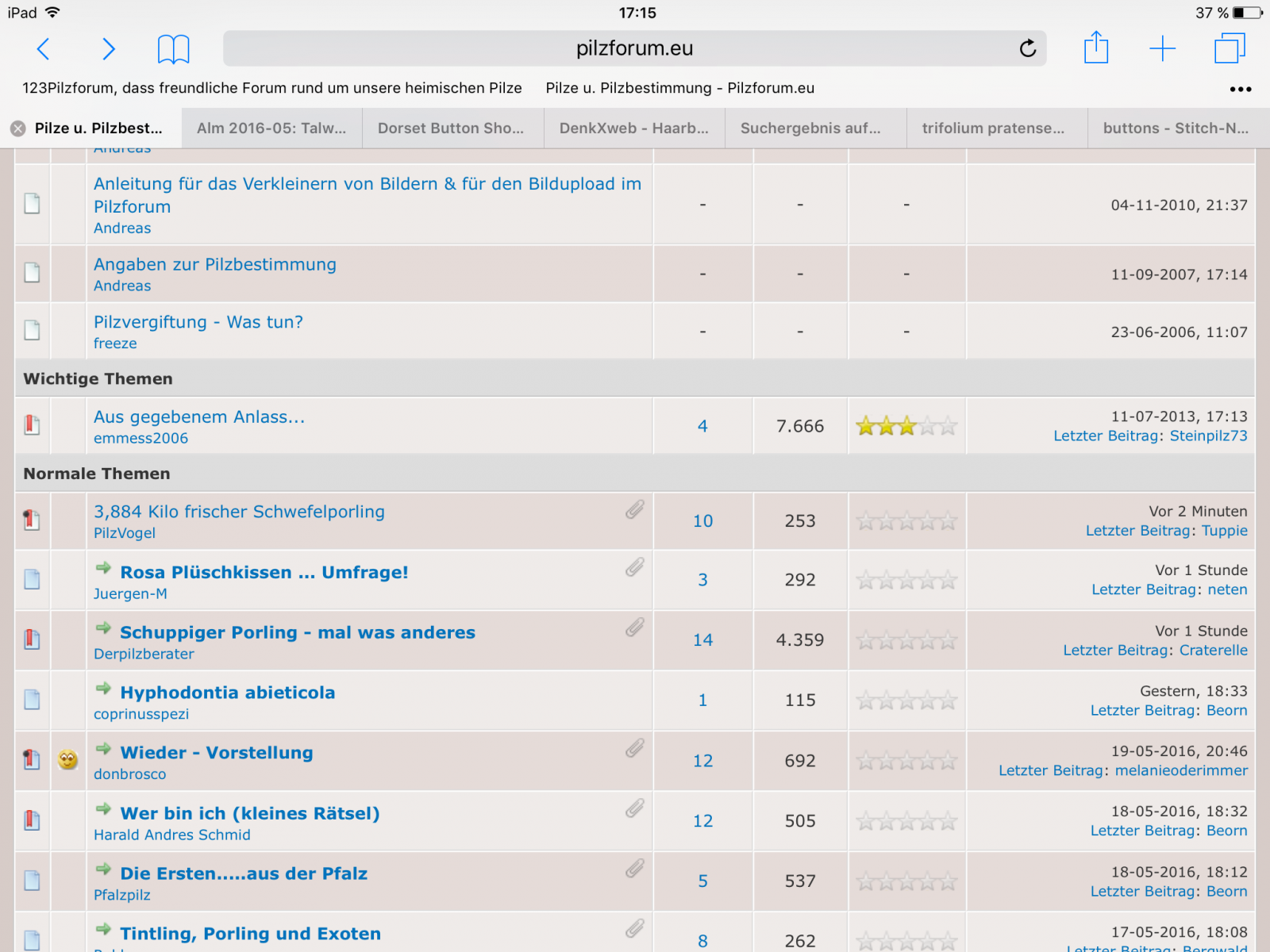Open the Safari bookmarks book icon

pyautogui.click(x=173, y=49)
